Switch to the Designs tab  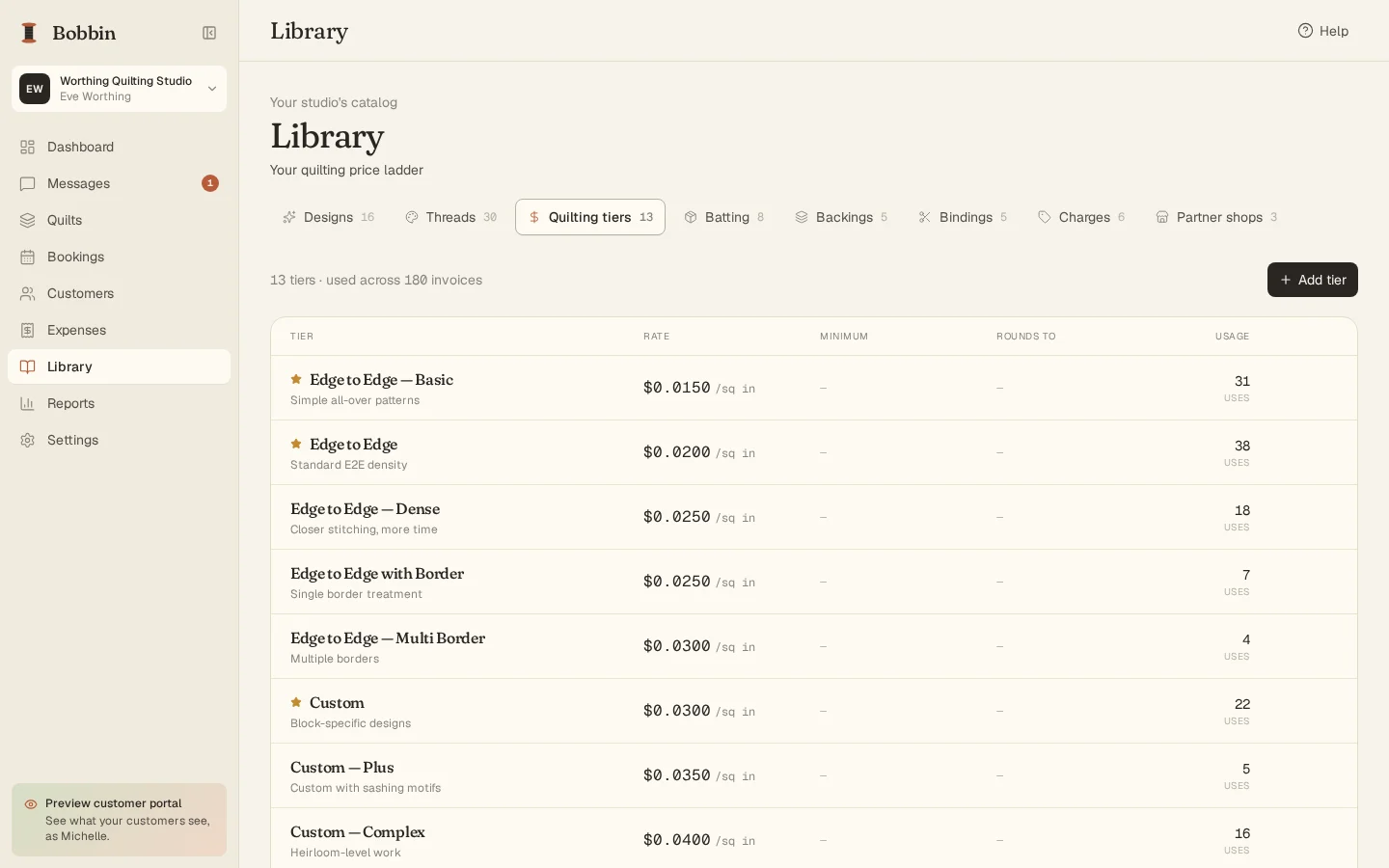pyautogui.click(x=328, y=217)
